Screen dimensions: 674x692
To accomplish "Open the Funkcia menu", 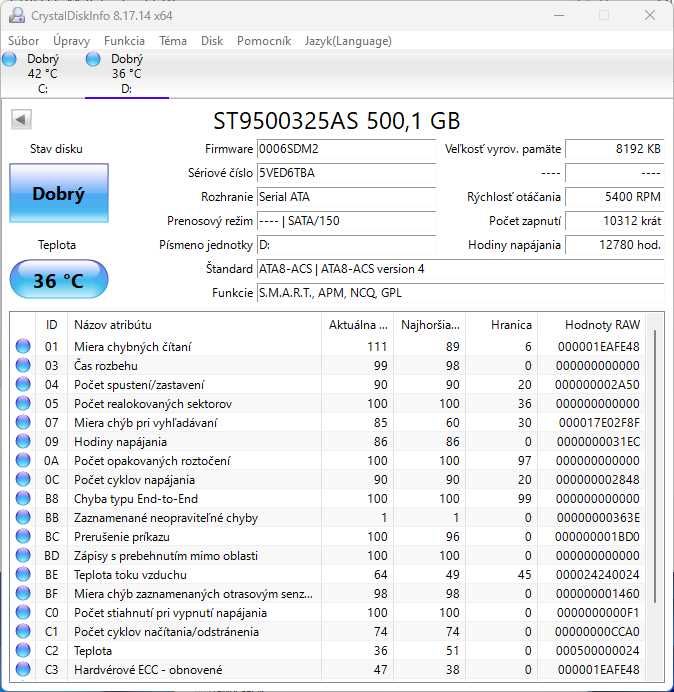I will [x=124, y=41].
